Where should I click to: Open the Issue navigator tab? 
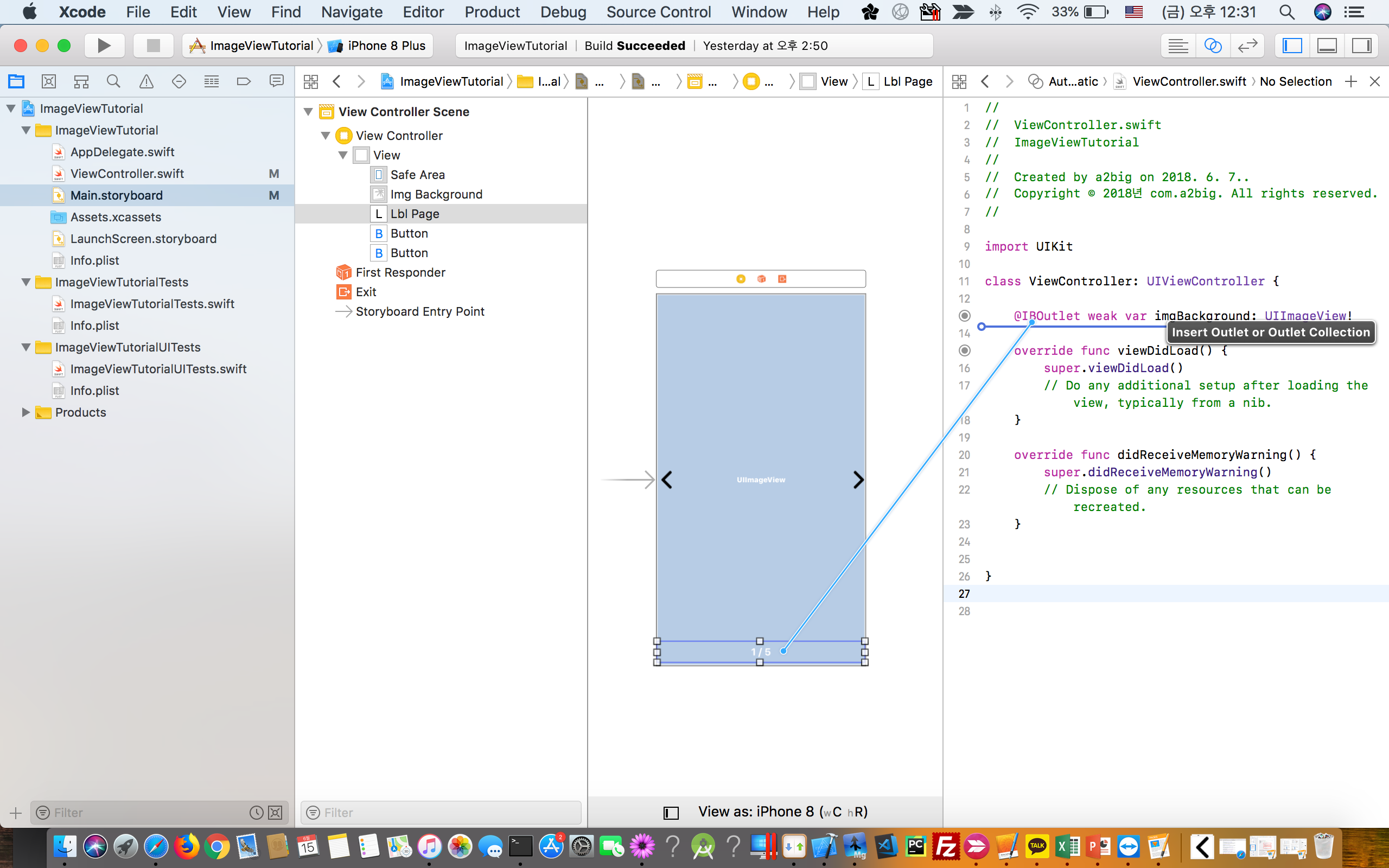tap(146, 81)
